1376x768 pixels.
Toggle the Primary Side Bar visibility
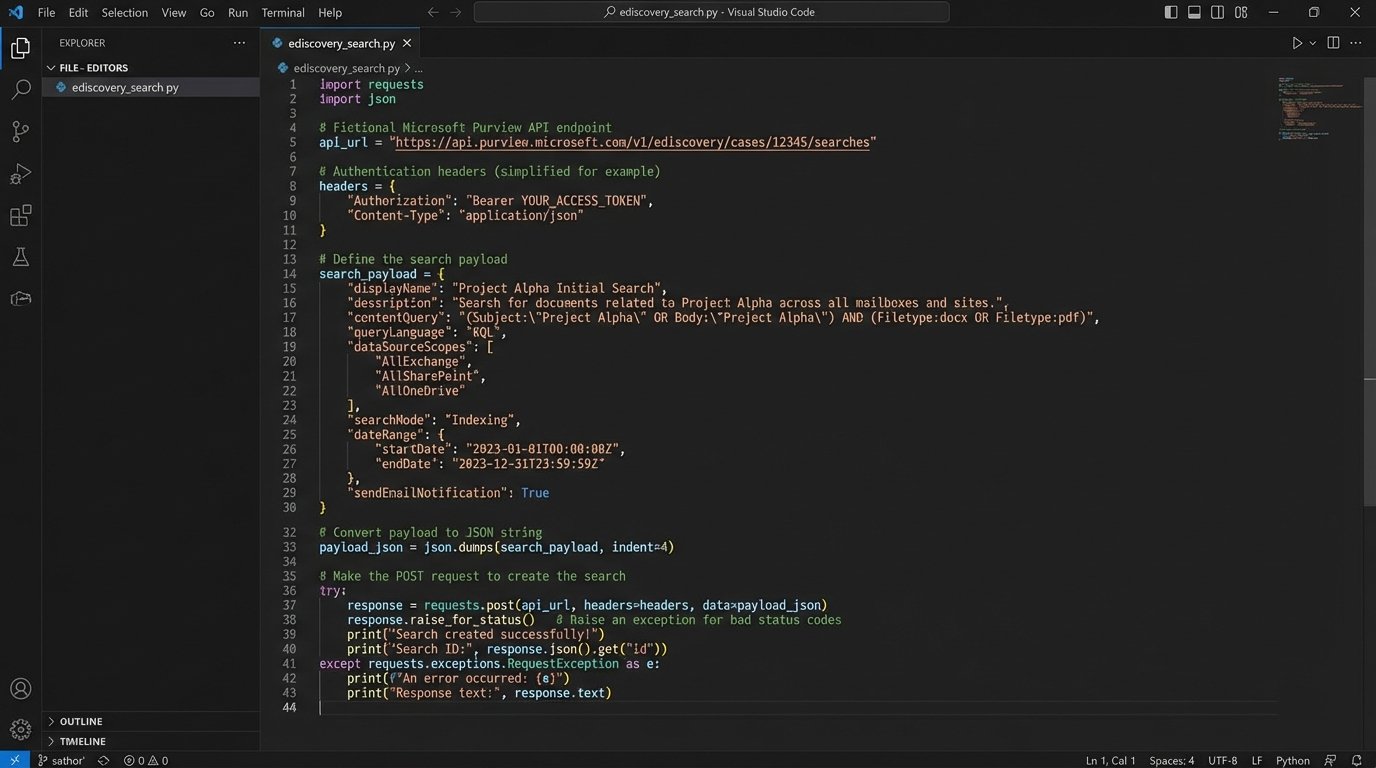[1170, 11]
